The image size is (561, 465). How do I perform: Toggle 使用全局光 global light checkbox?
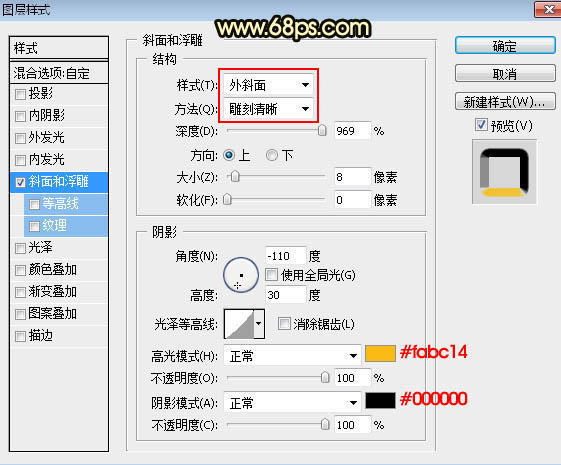tap(272, 275)
